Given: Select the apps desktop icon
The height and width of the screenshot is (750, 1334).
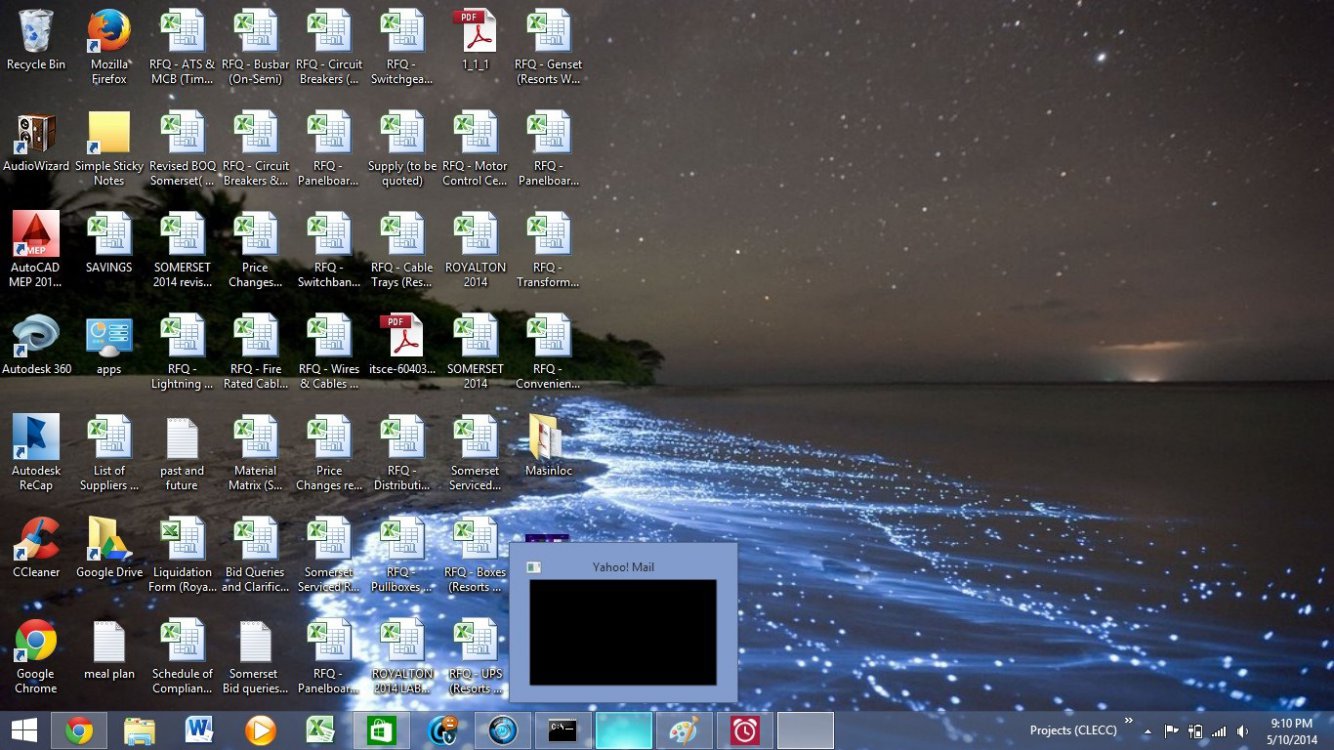Looking at the screenshot, I should 109,345.
